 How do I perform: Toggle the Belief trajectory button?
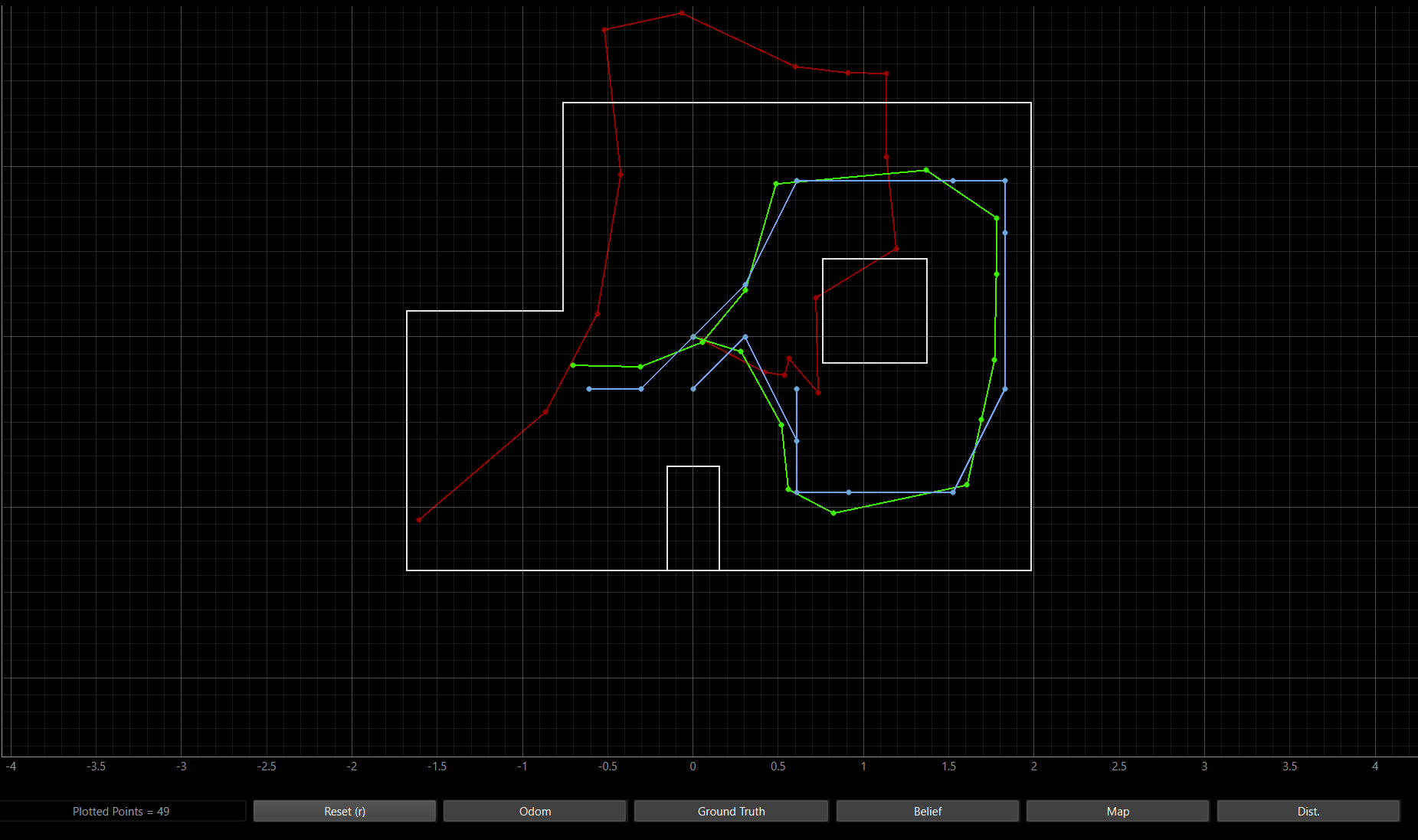(x=928, y=811)
